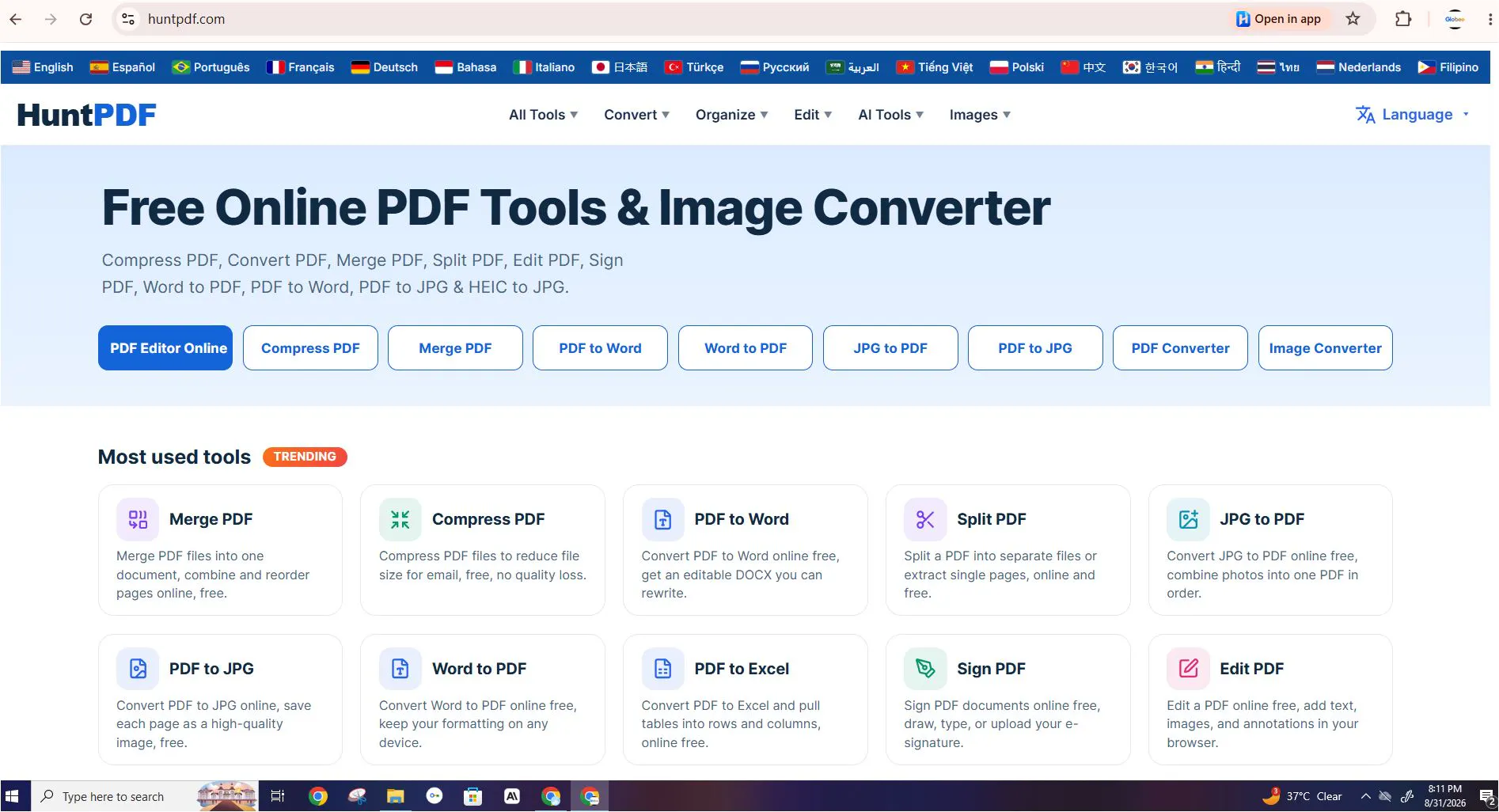The image size is (1499, 812).
Task: Switch site language to Русский
Action: point(775,67)
